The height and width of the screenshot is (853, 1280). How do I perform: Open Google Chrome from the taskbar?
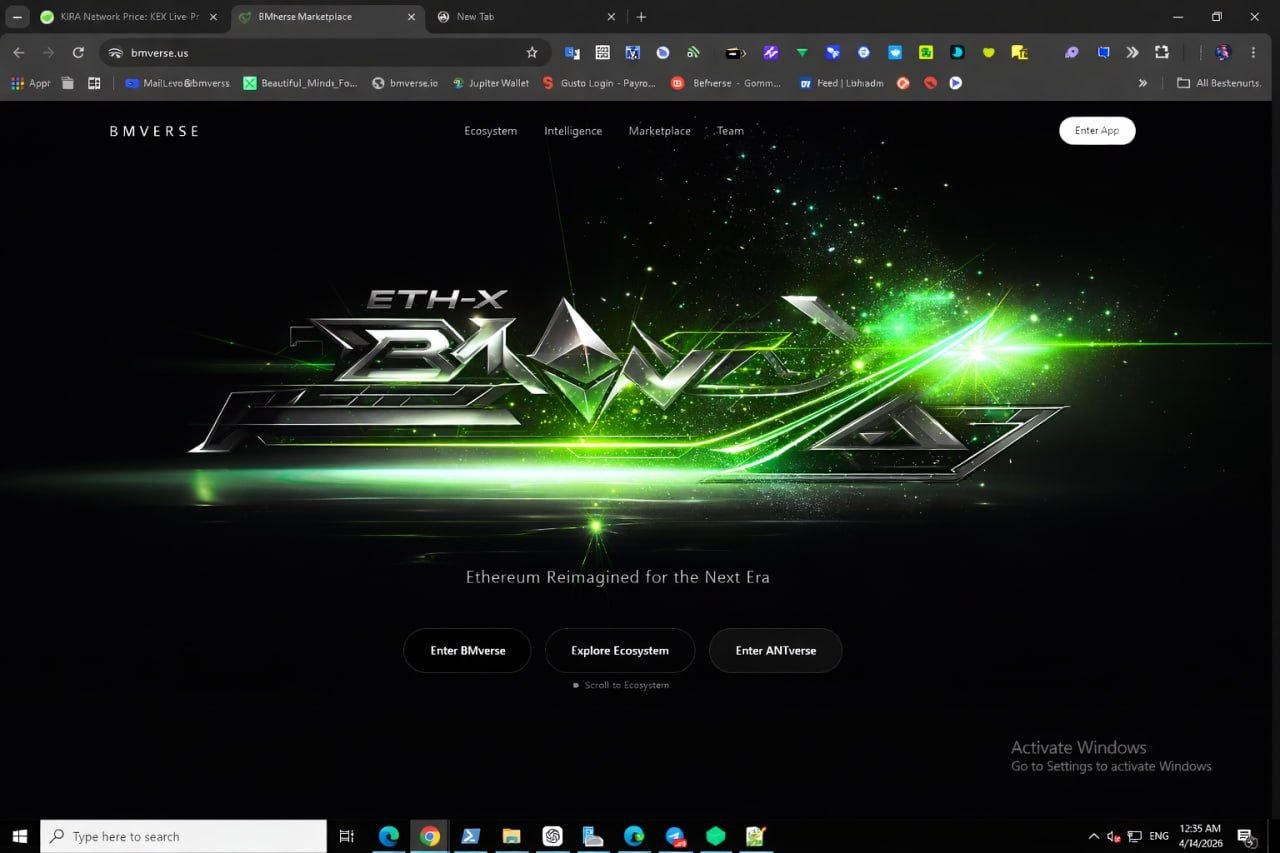point(430,836)
